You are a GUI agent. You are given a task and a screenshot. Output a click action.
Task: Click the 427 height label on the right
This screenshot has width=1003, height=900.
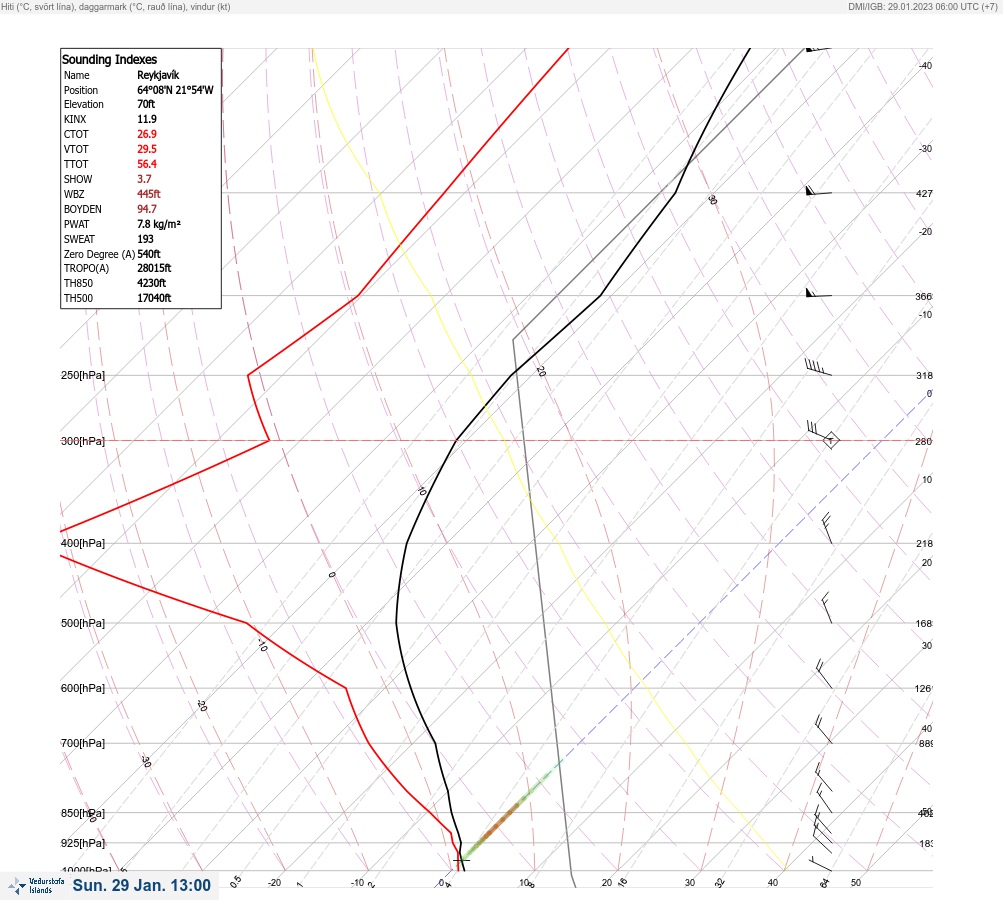(924, 193)
